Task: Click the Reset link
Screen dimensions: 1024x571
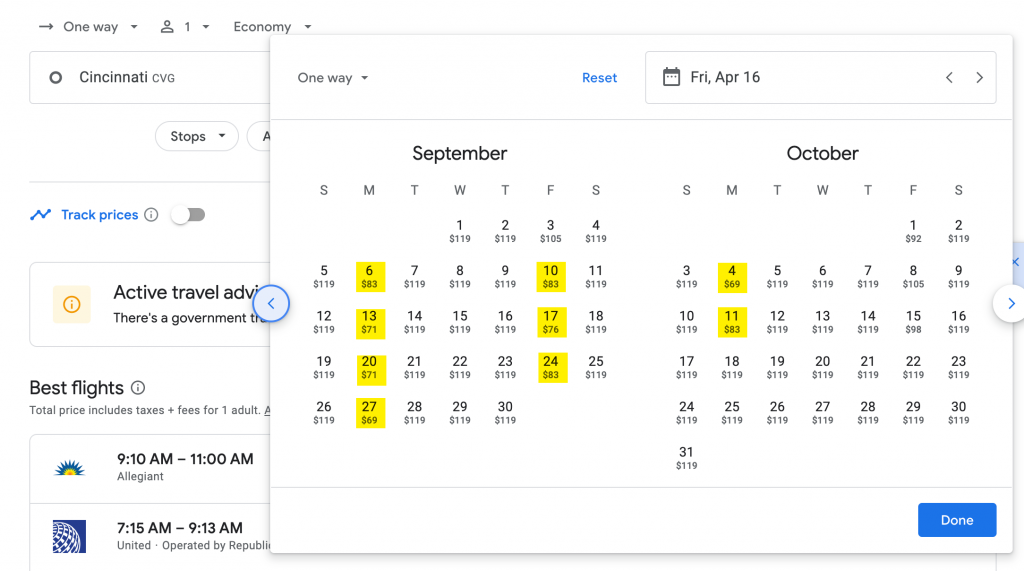Action: click(599, 78)
